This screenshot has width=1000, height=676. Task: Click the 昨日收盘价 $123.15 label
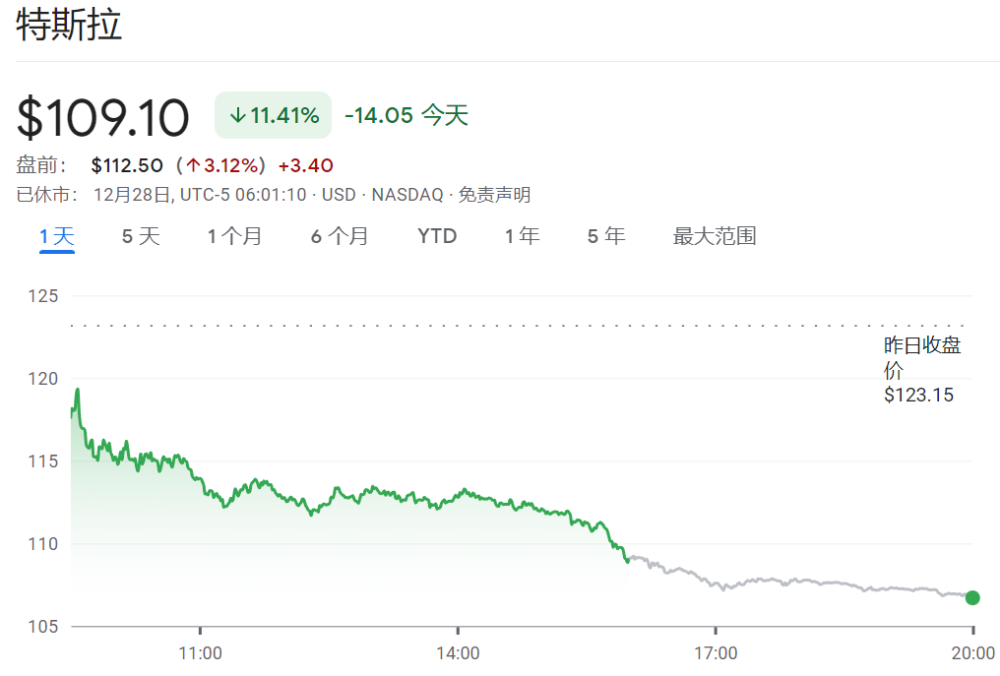point(920,370)
